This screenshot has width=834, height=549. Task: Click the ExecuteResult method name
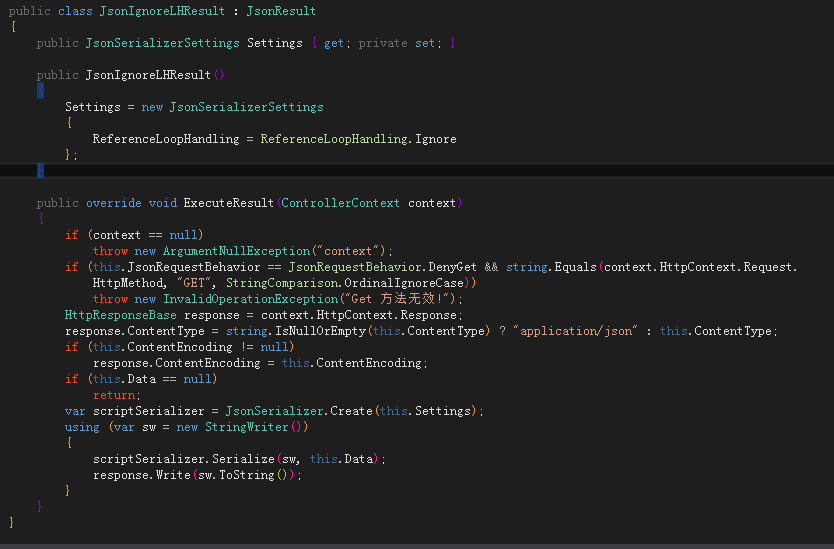229,203
